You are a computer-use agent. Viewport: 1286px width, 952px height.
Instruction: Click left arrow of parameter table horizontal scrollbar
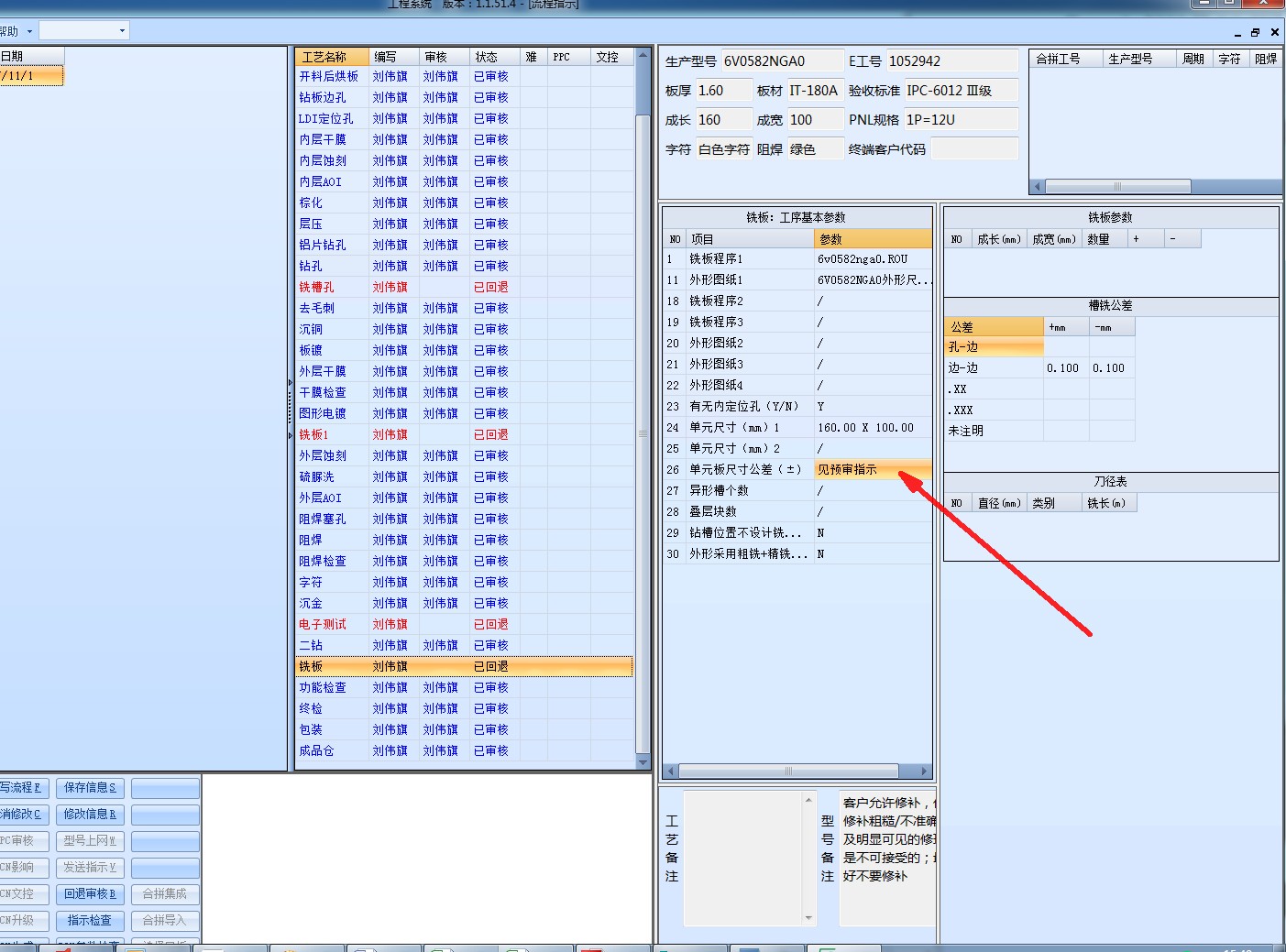(670, 771)
